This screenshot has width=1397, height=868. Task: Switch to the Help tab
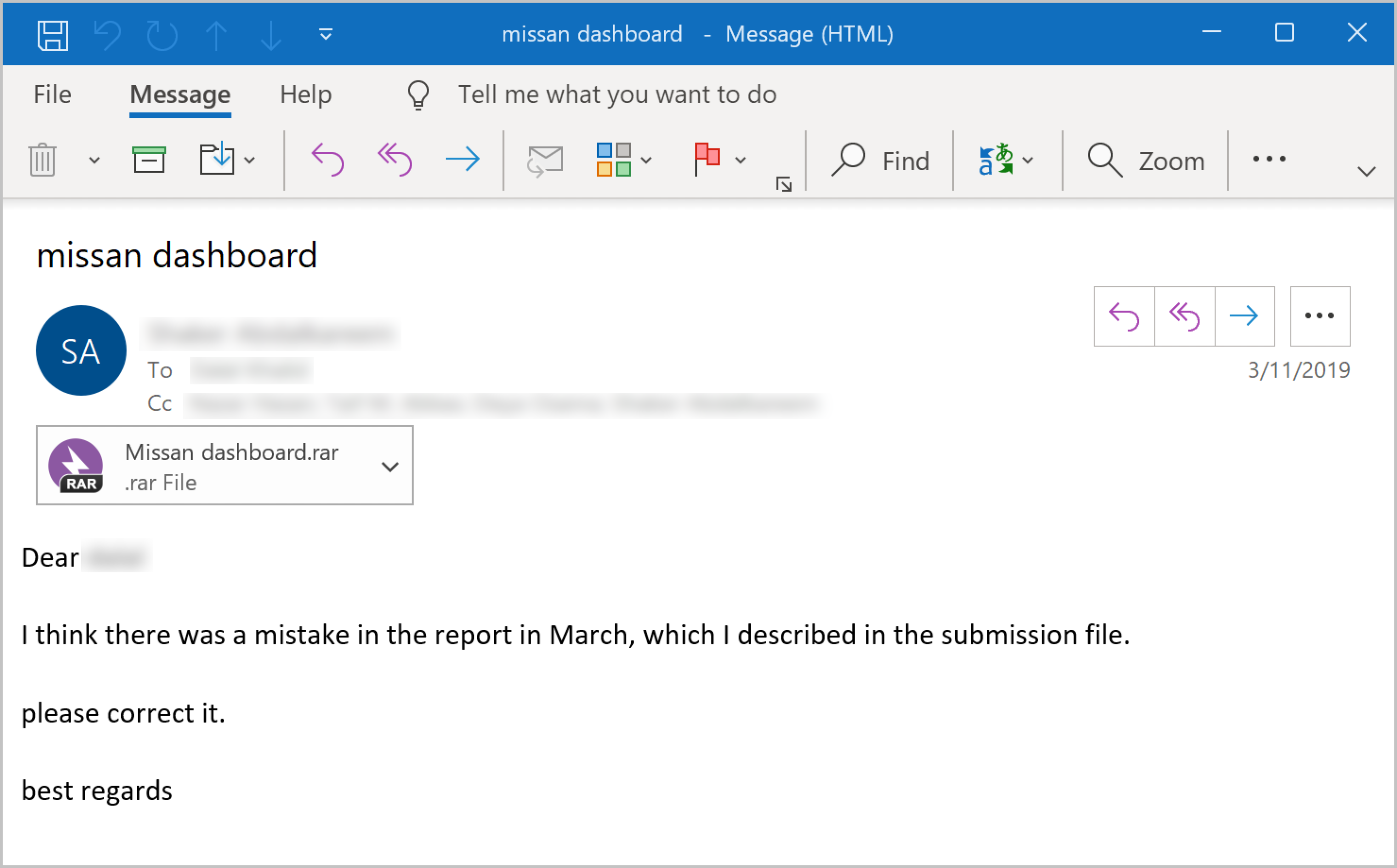coord(306,95)
